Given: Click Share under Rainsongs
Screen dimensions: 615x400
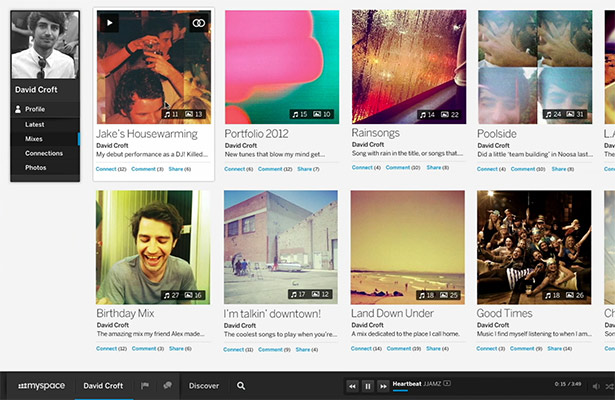Looking at the screenshot, I should pos(434,167).
